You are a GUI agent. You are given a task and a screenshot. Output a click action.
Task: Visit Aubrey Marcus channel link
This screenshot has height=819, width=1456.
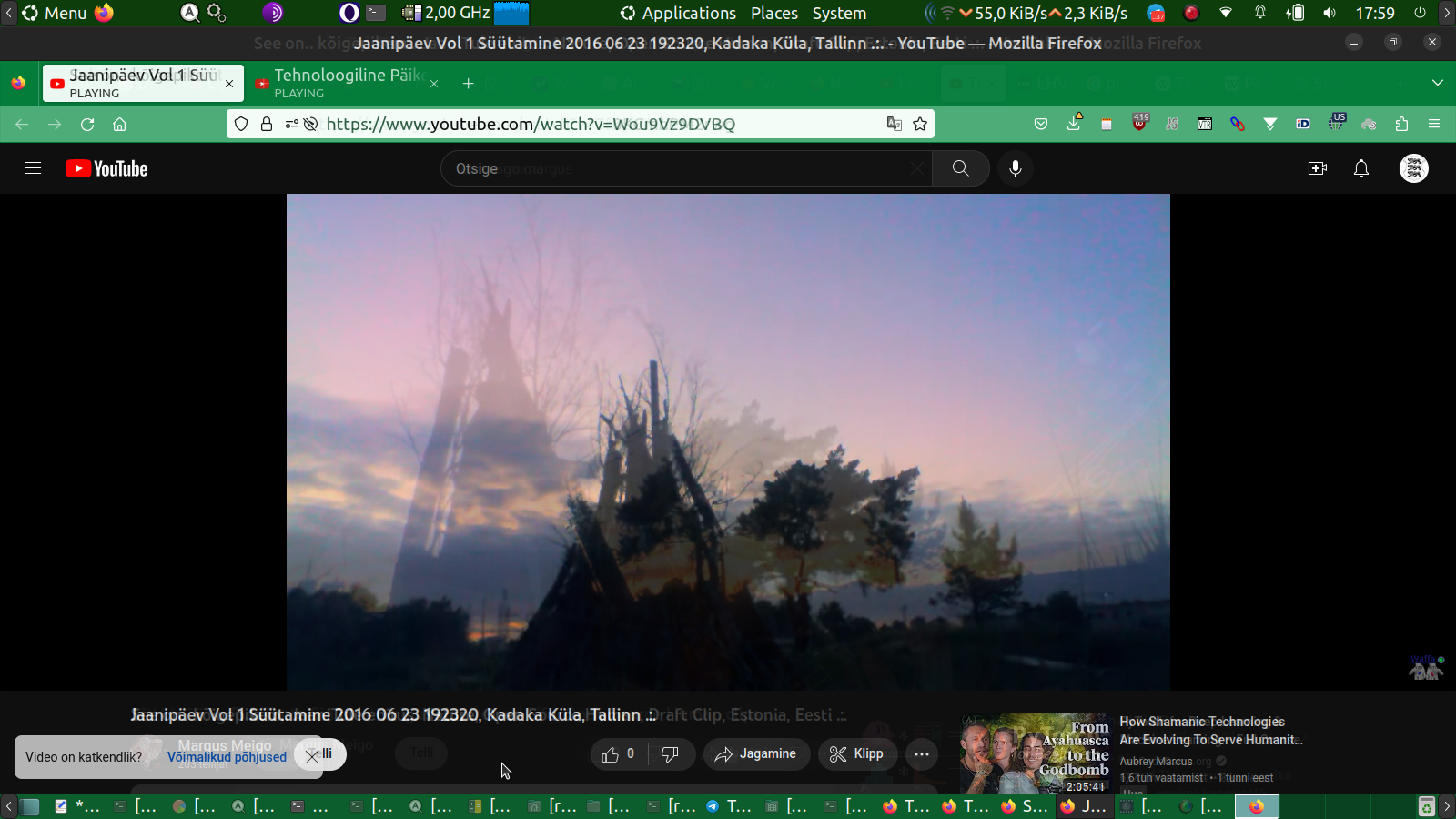[1156, 762]
